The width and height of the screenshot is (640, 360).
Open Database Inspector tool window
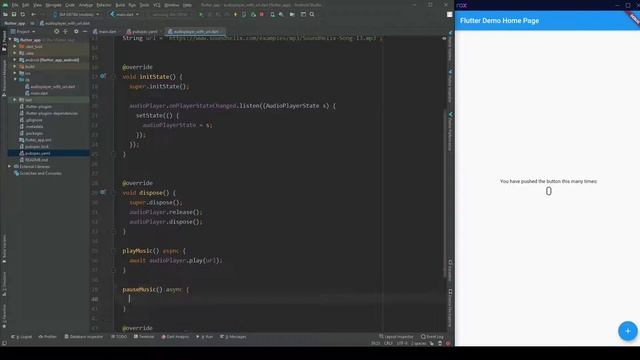pyautogui.click(x=84, y=337)
